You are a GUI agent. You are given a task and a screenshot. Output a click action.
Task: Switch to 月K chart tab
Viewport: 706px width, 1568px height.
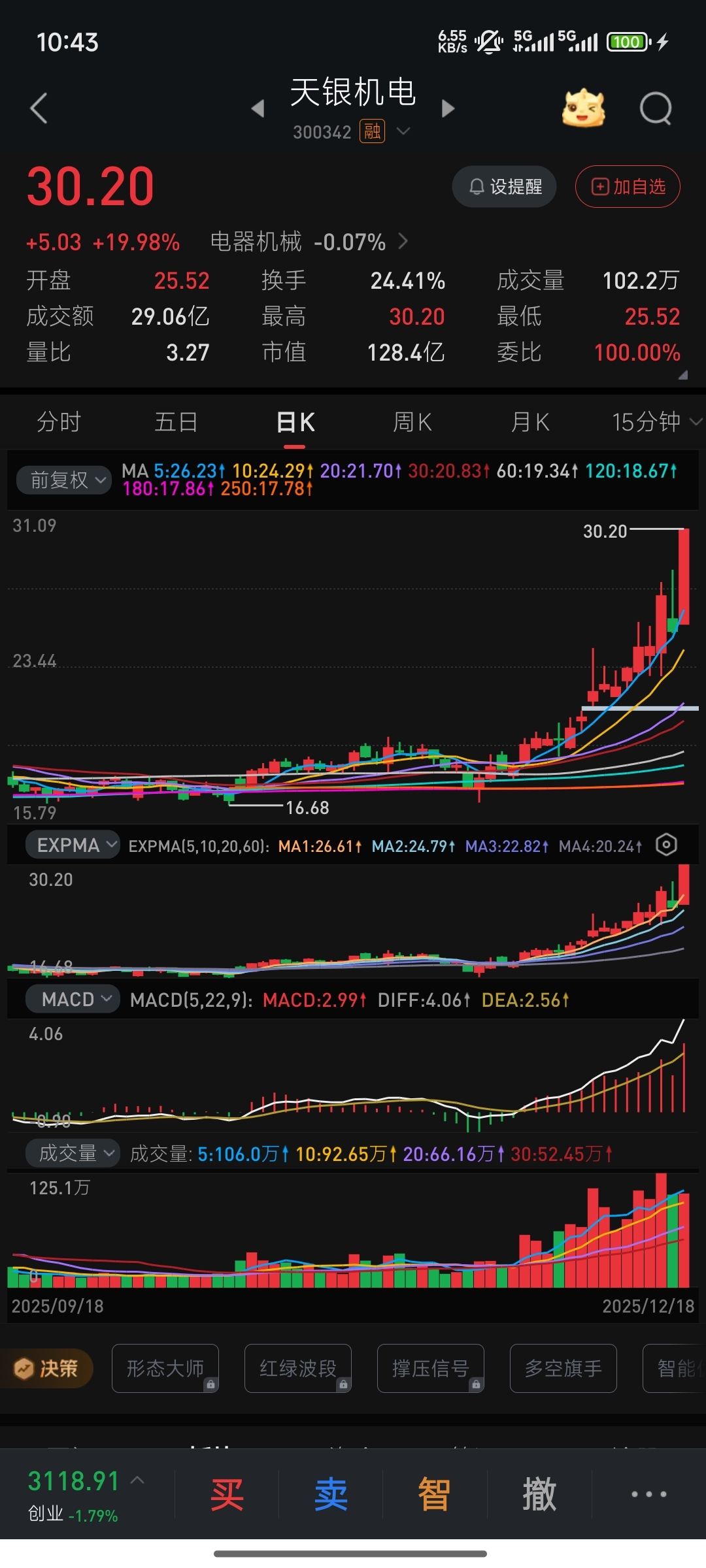pyautogui.click(x=529, y=422)
